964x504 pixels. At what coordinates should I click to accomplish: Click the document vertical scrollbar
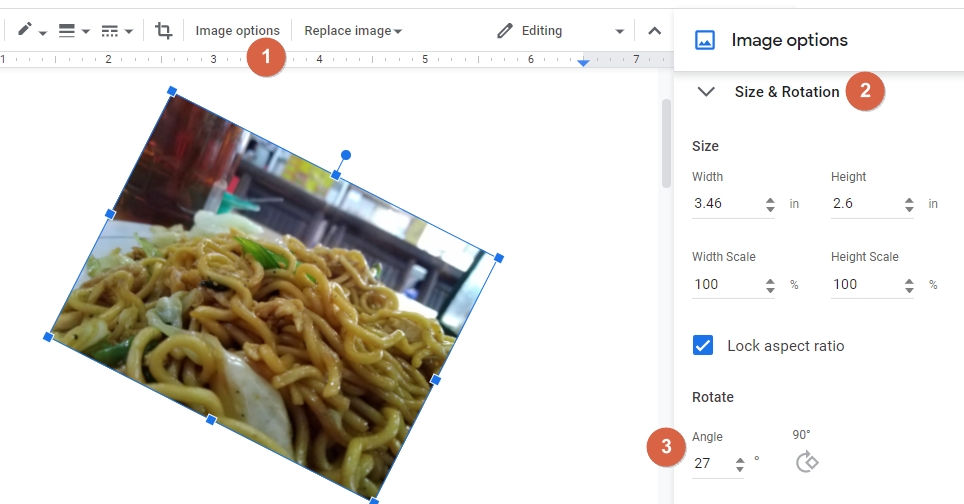pyautogui.click(x=666, y=143)
